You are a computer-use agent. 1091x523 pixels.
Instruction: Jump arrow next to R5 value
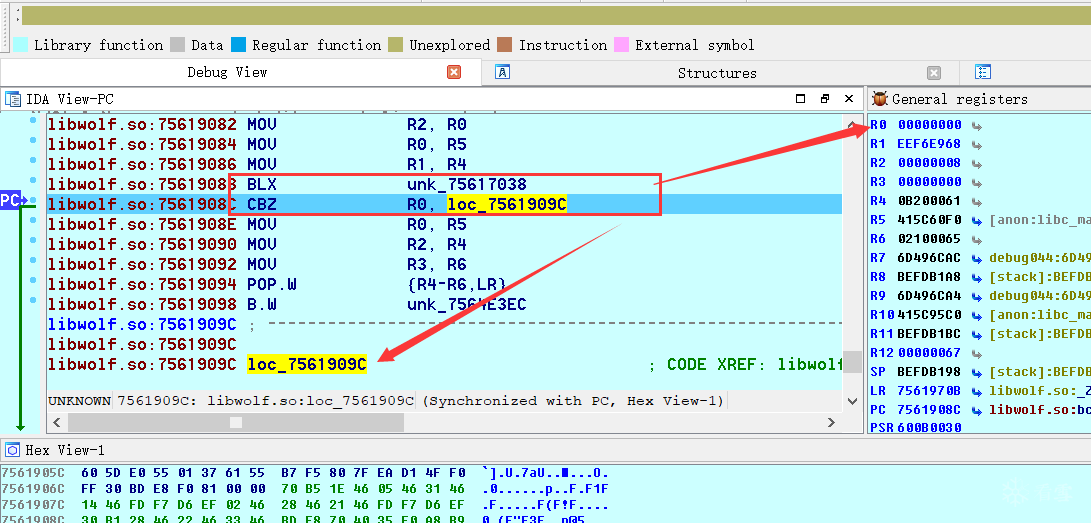[x=976, y=220]
